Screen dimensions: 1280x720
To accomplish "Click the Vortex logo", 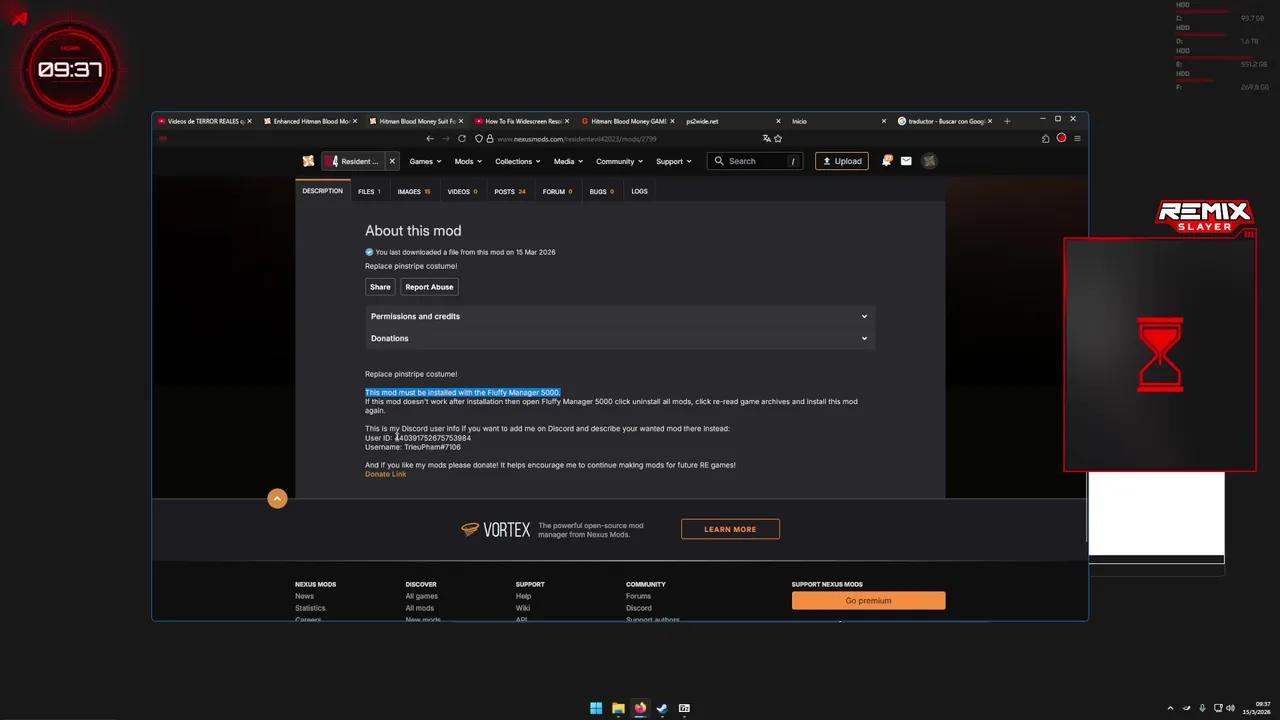I will 496,530.
